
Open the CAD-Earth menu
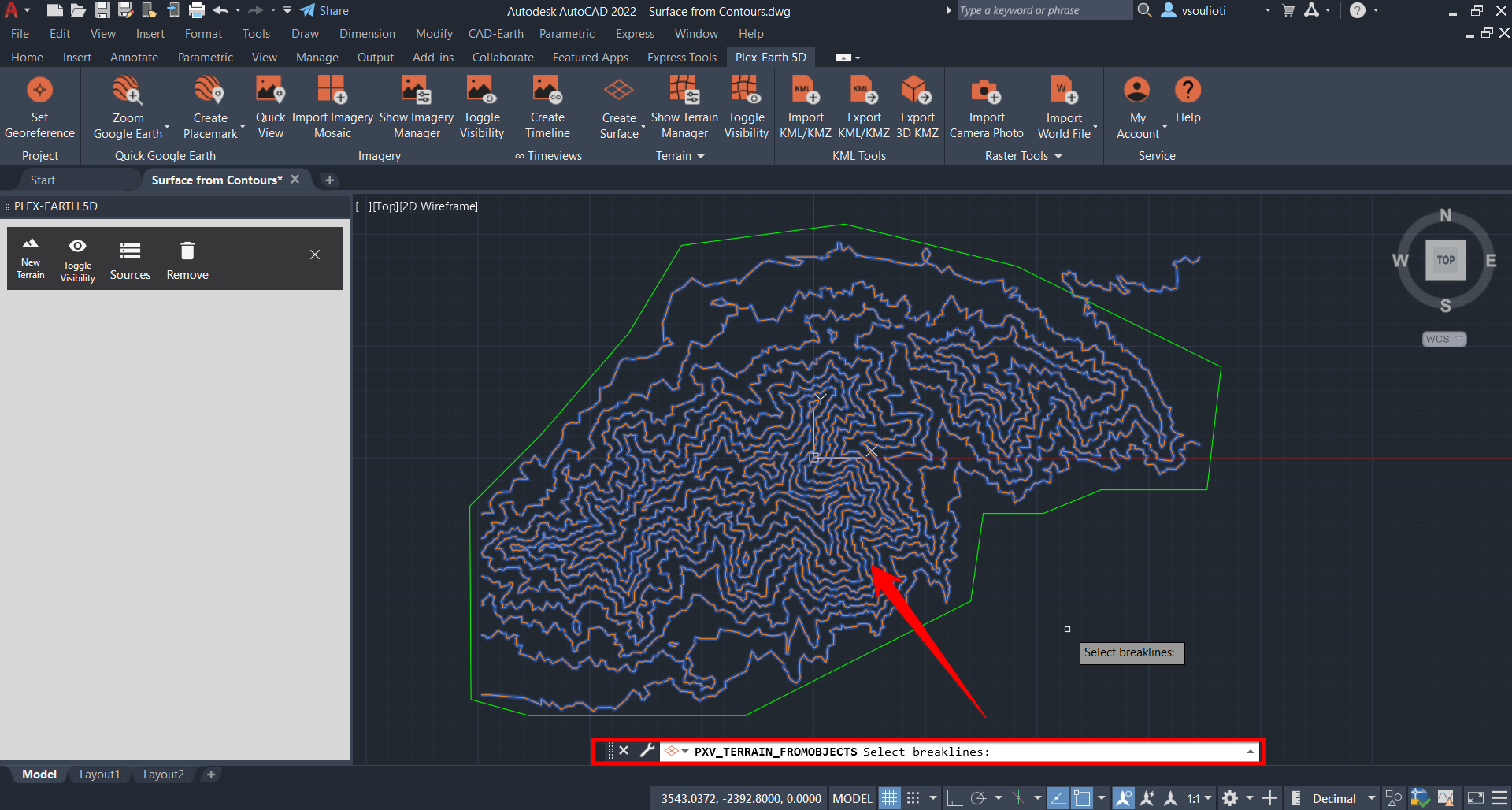coord(495,34)
